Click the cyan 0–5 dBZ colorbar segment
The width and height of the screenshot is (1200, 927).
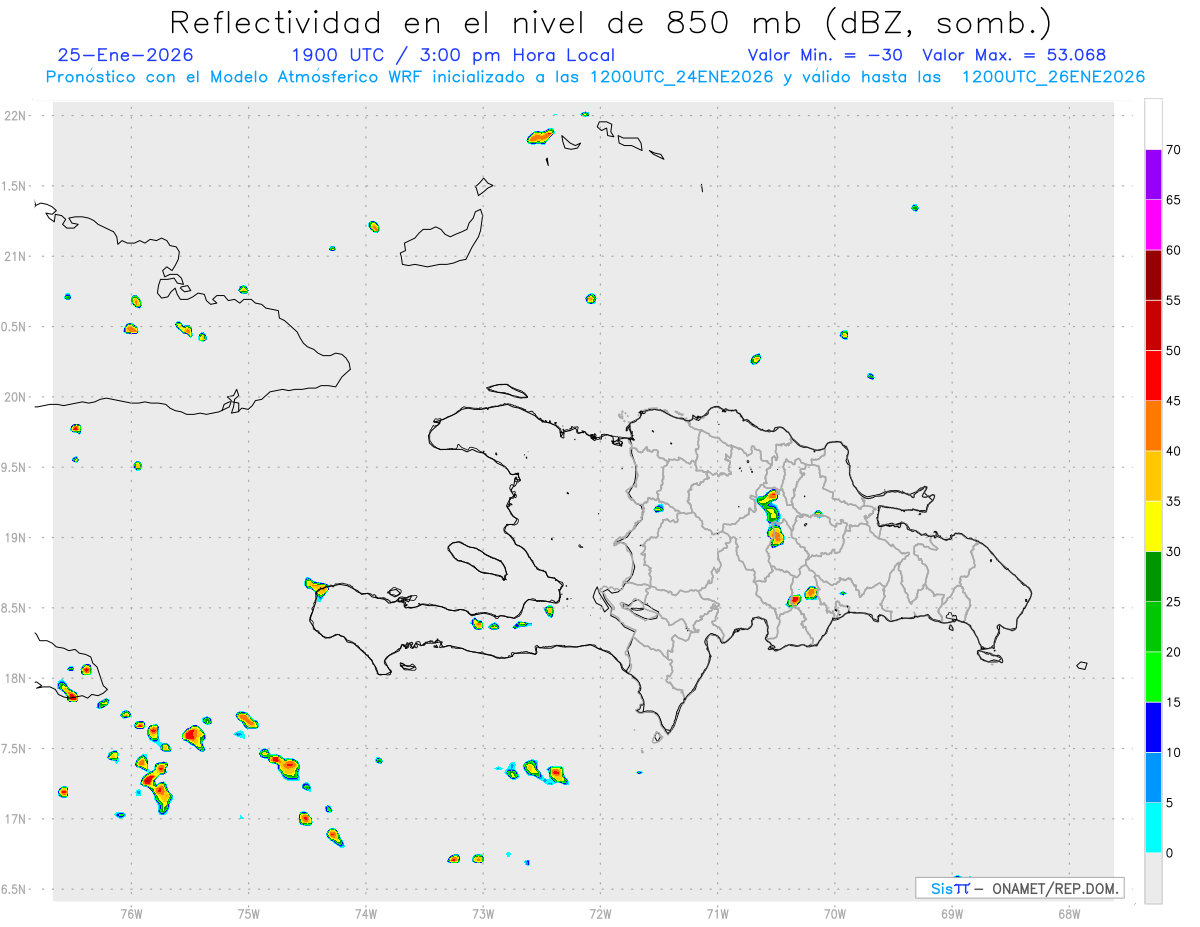pos(1153,828)
